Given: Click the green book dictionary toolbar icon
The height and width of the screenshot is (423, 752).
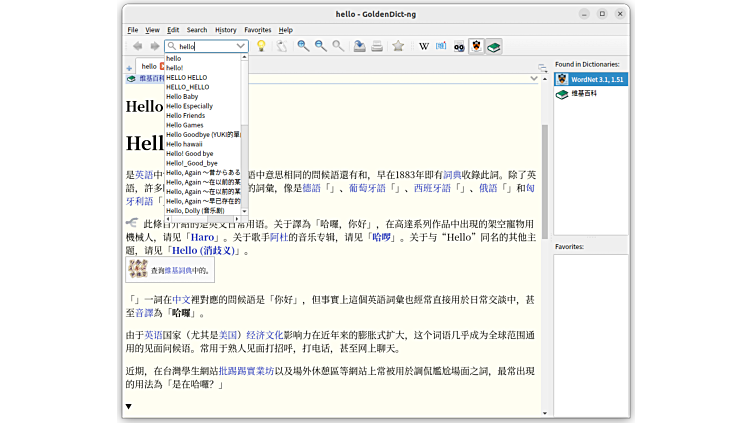Looking at the screenshot, I should coord(494,46).
